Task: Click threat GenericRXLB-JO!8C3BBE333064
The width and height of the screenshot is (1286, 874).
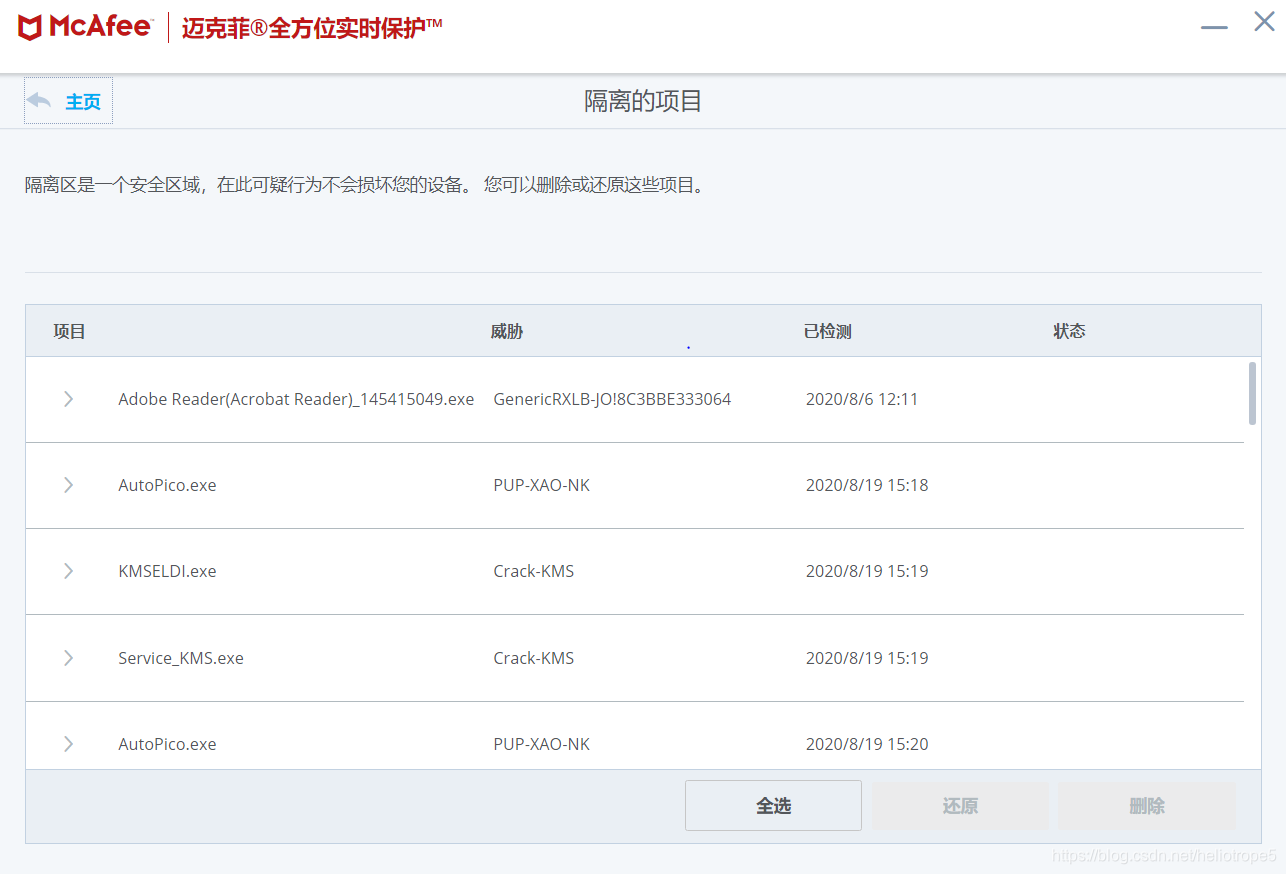Action: (x=612, y=399)
